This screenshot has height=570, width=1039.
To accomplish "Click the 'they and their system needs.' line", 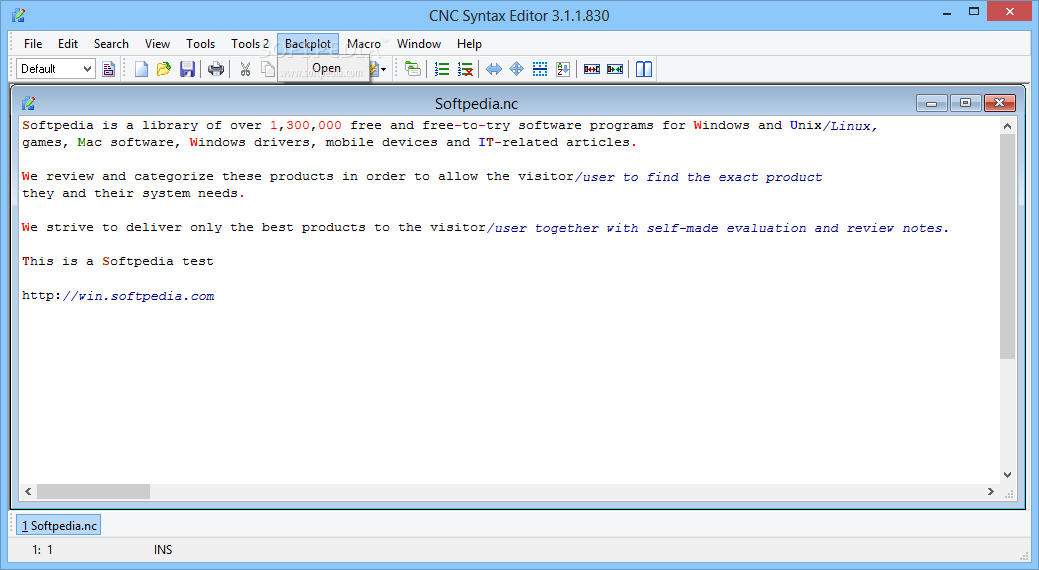I will pos(133,193).
